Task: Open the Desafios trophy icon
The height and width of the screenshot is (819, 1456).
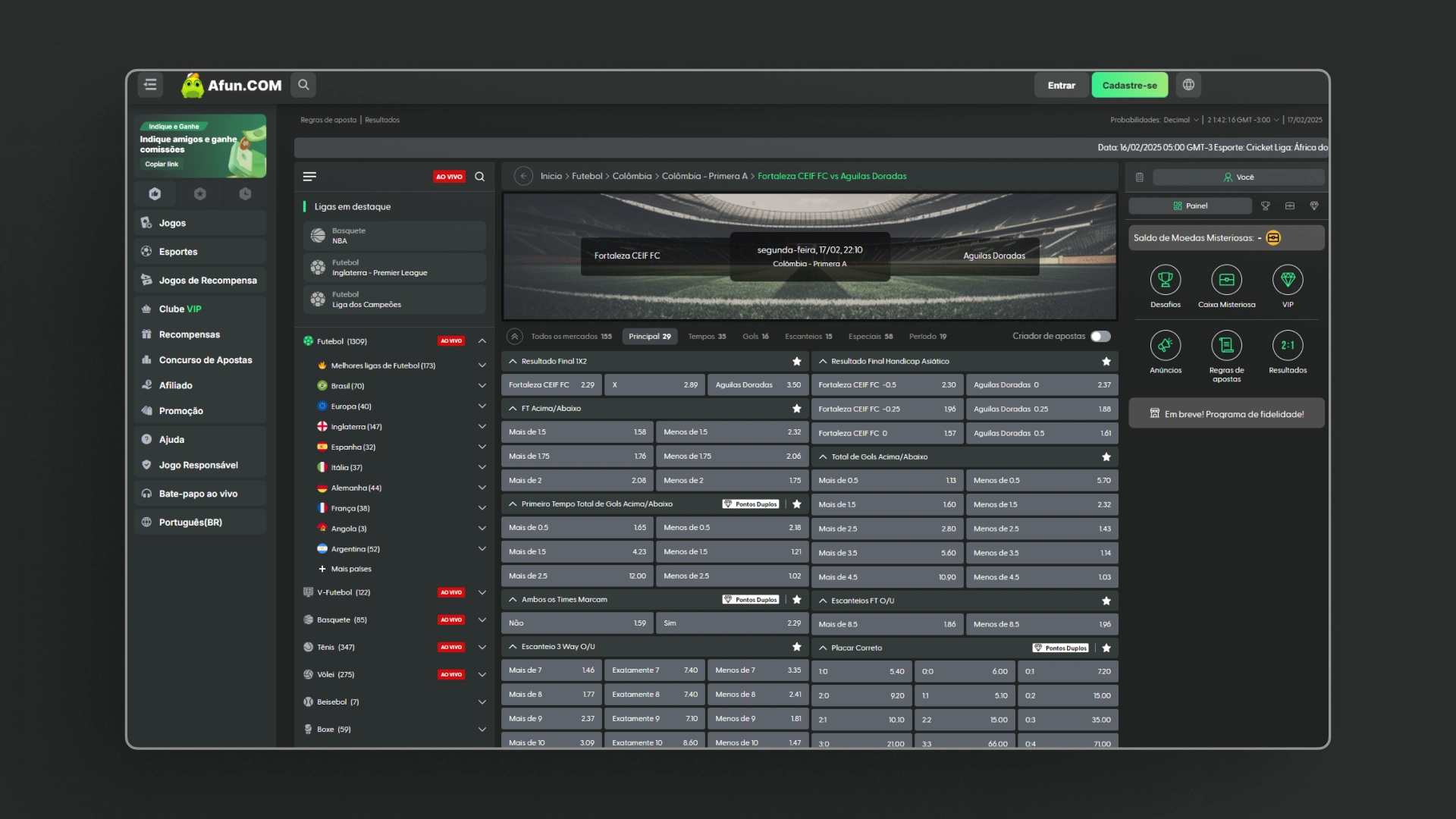Action: [1166, 280]
